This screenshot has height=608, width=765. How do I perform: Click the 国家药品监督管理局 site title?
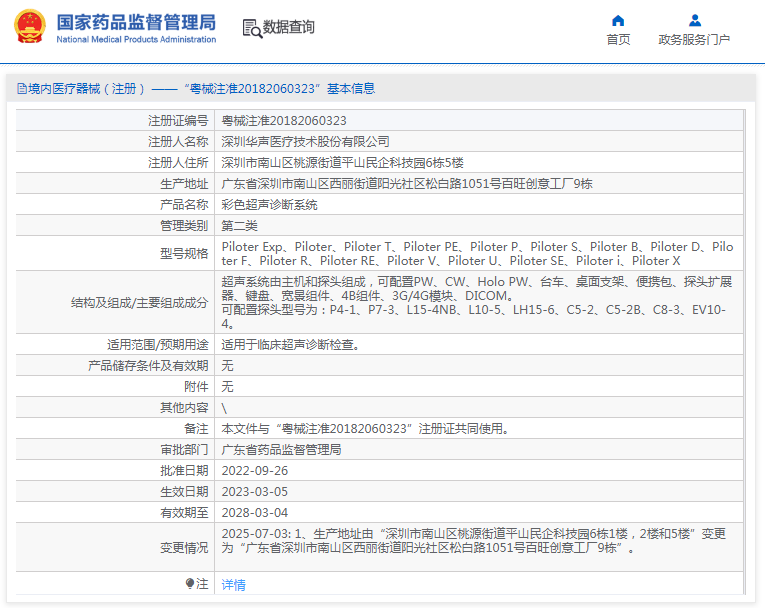point(135,21)
